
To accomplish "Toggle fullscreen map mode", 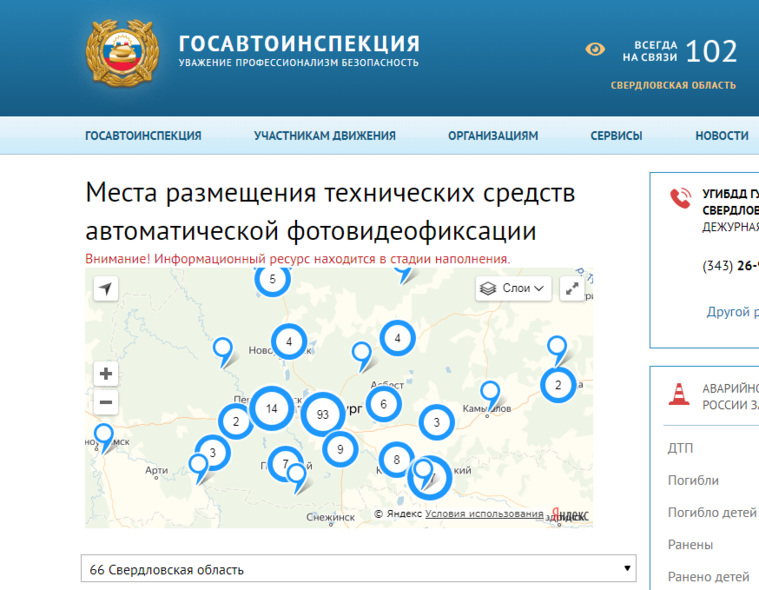I will [572, 288].
